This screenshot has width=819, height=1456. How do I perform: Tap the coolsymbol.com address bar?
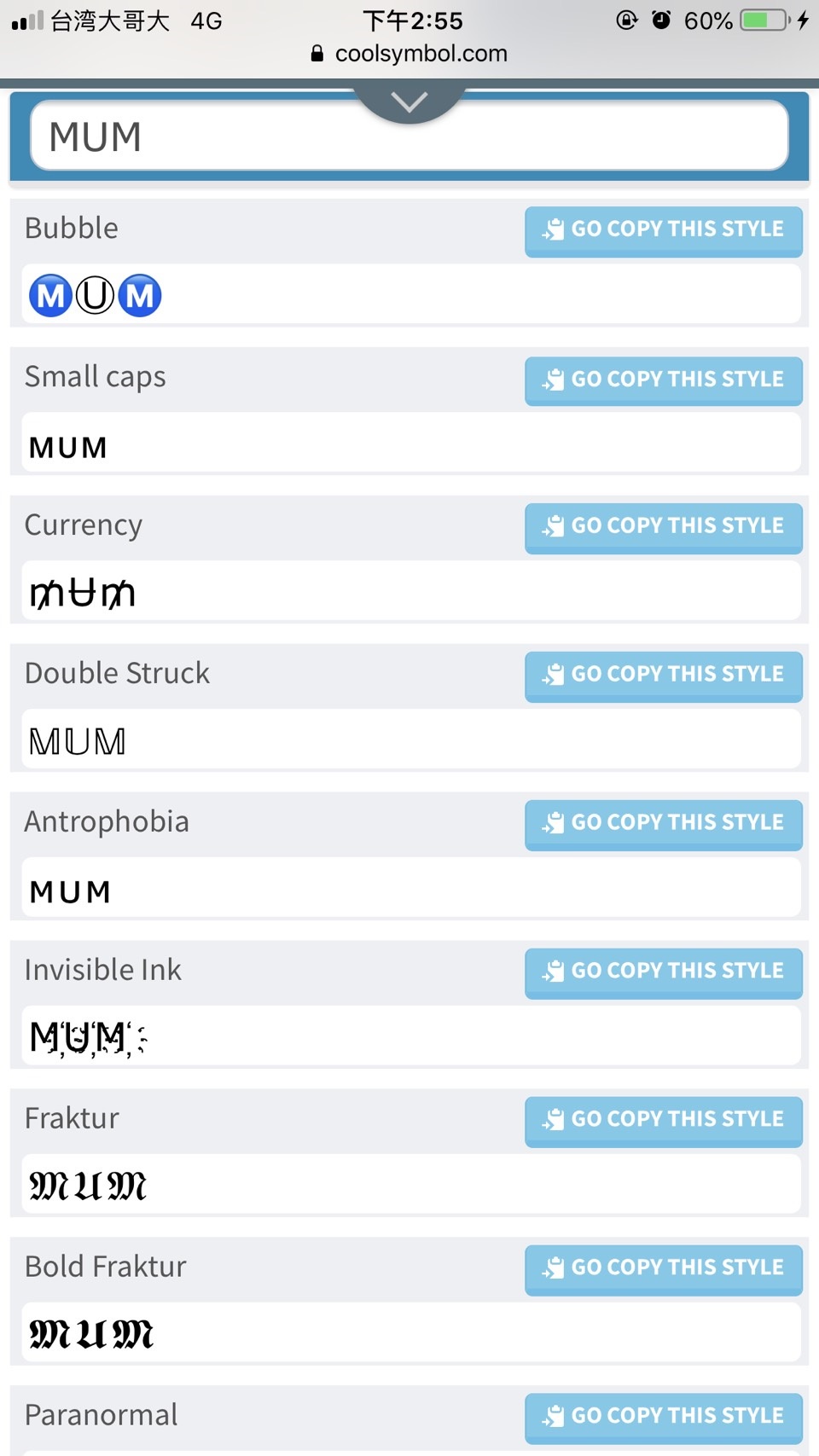pos(409,54)
